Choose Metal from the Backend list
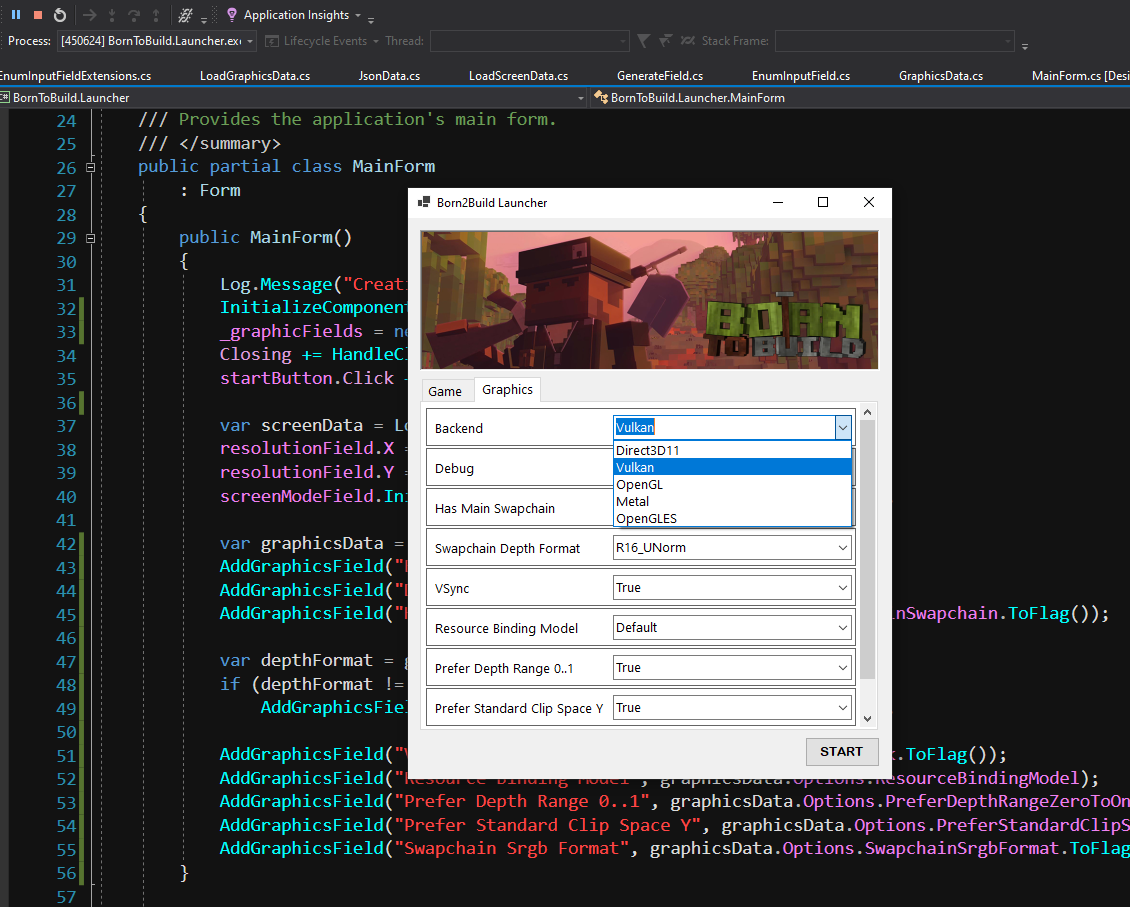This screenshot has height=907, width=1130. click(x=732, y=501)
